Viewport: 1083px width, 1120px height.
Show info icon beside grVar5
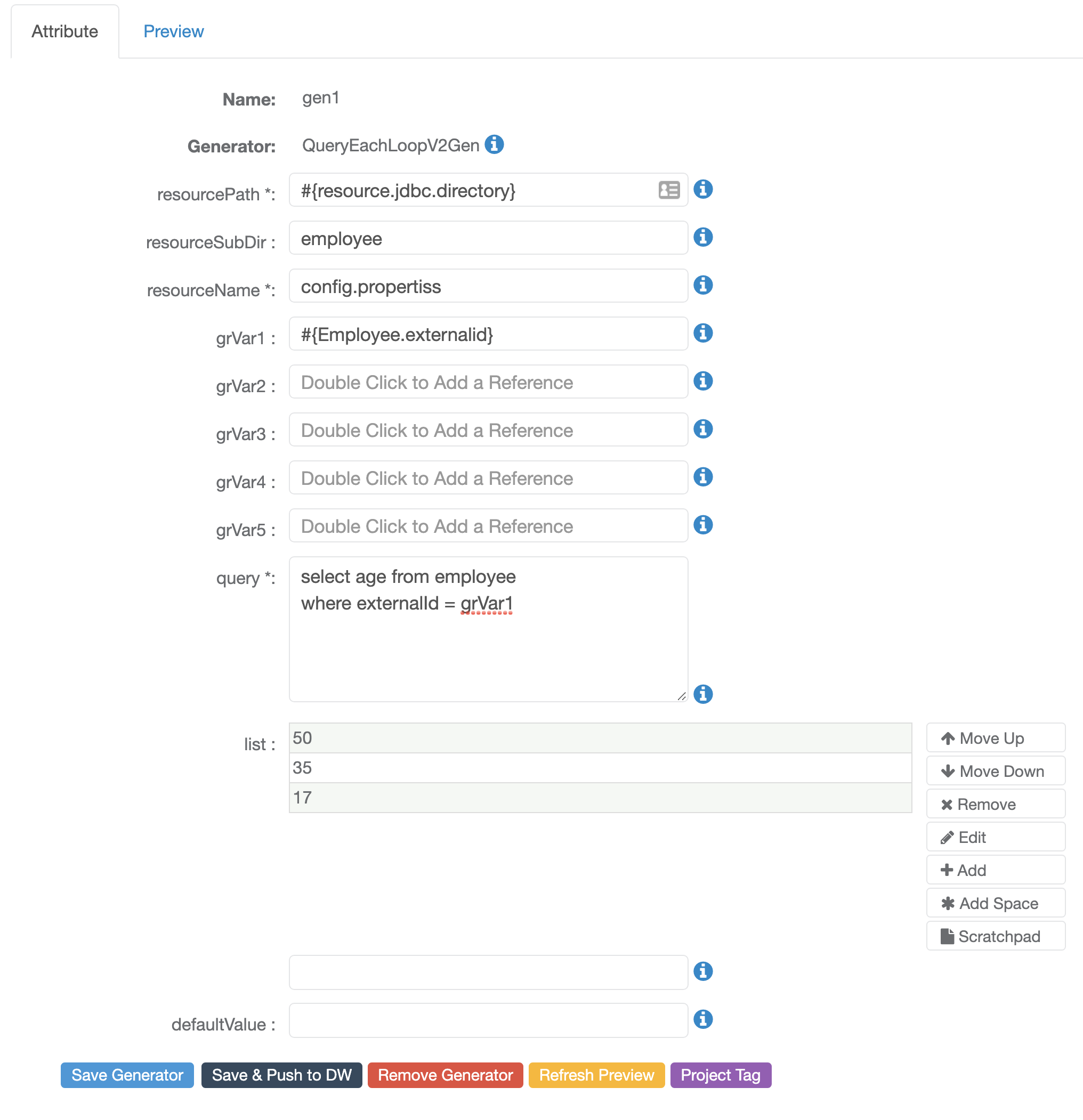click(x=702, y=525)
